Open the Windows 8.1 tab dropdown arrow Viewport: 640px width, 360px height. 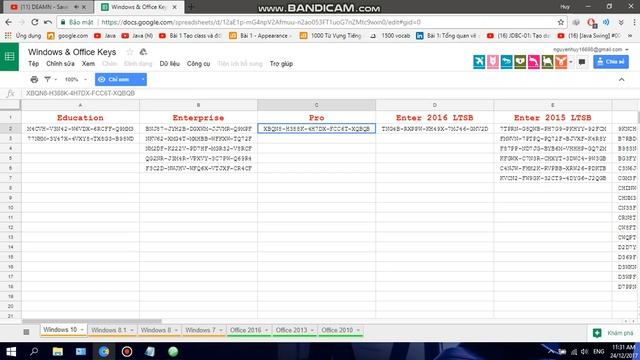tap(132, 330)
